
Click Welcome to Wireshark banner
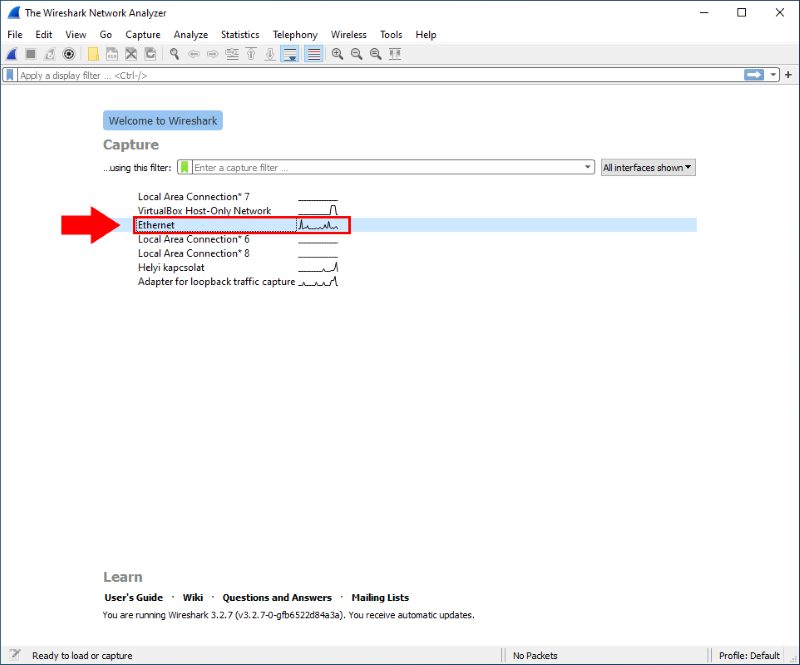coord(163,120)
